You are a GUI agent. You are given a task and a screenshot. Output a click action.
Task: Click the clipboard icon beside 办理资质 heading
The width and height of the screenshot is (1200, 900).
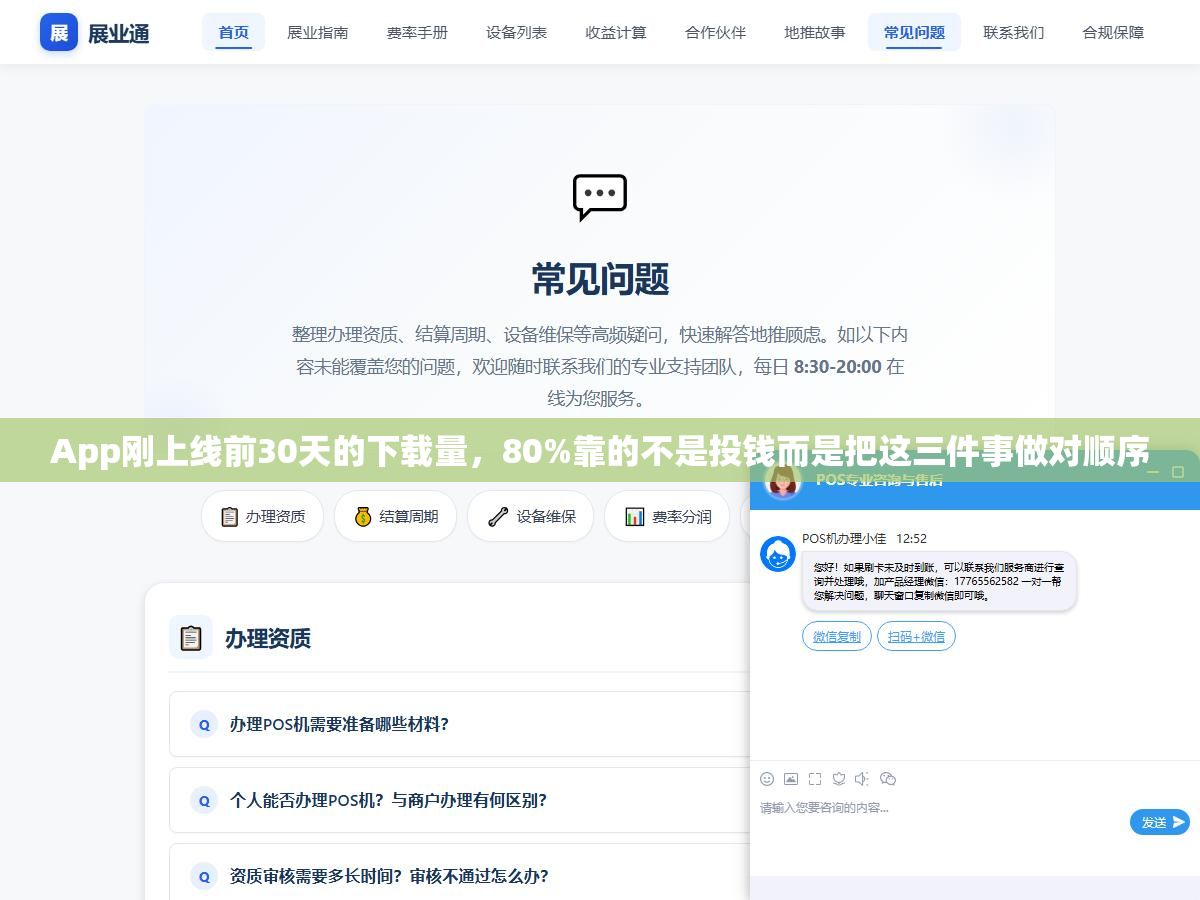coord(191,638)
